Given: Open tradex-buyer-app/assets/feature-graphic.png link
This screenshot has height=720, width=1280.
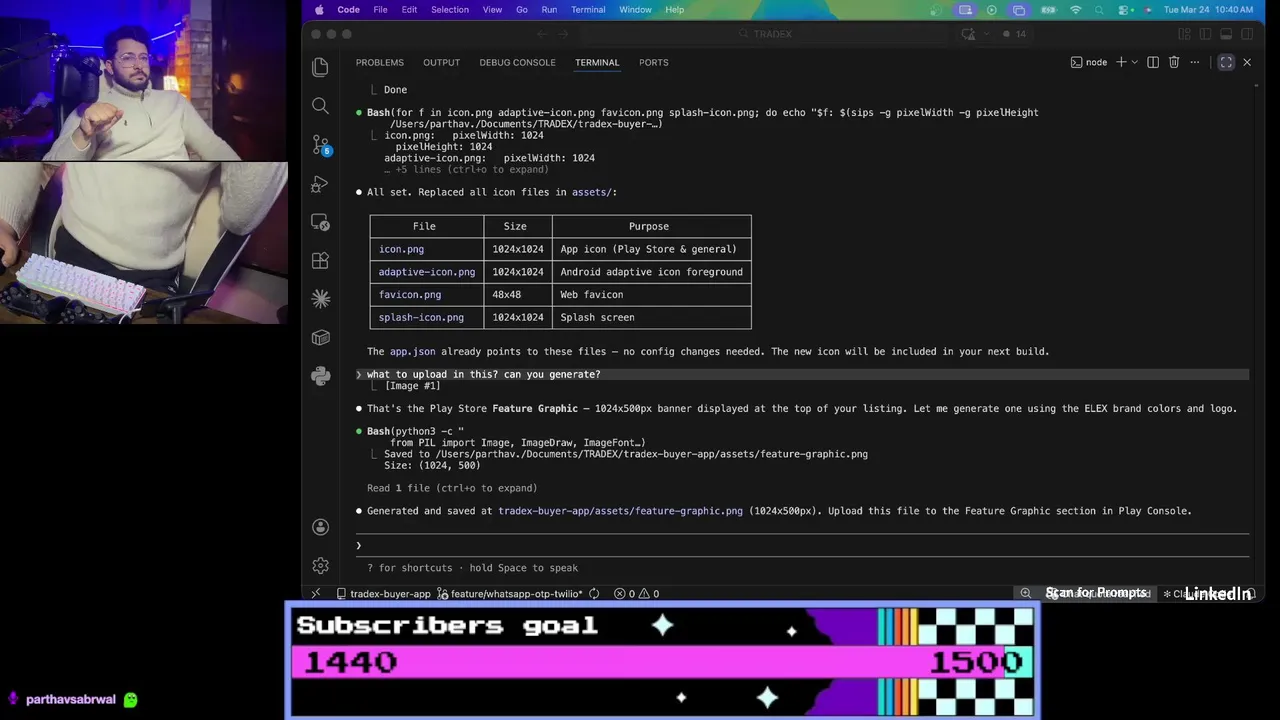Looking at the screenshot, I should 620,511.
